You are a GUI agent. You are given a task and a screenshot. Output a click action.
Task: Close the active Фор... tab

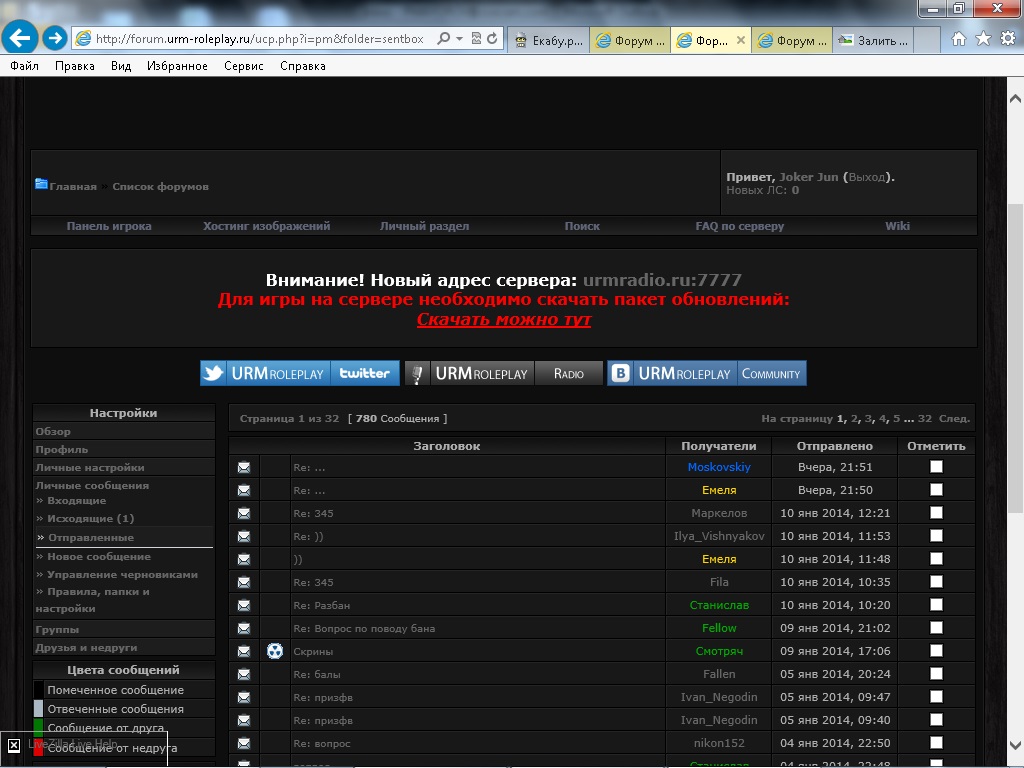(x=741, y=40)
